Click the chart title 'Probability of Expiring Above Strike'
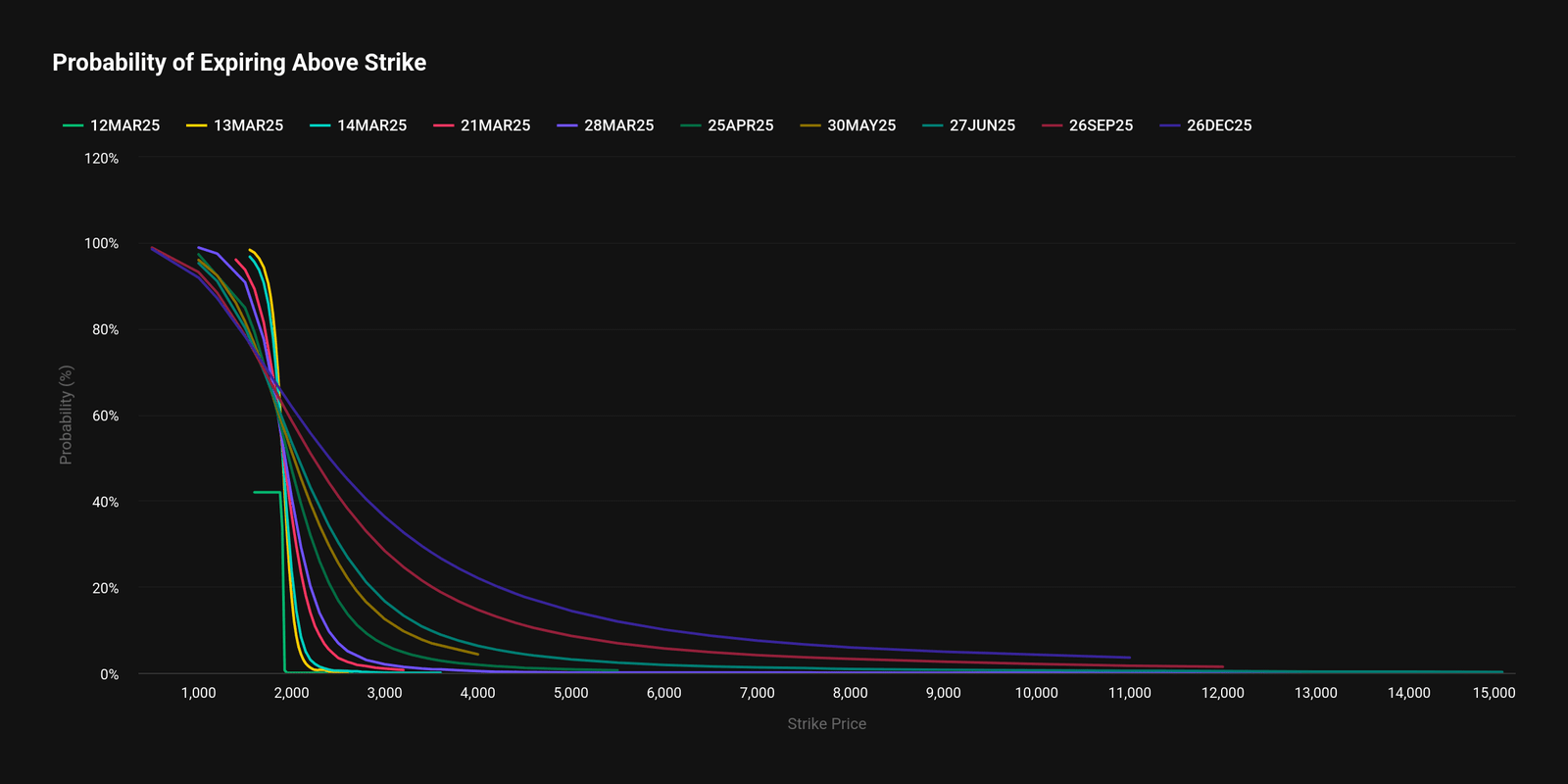 point(239,63)
